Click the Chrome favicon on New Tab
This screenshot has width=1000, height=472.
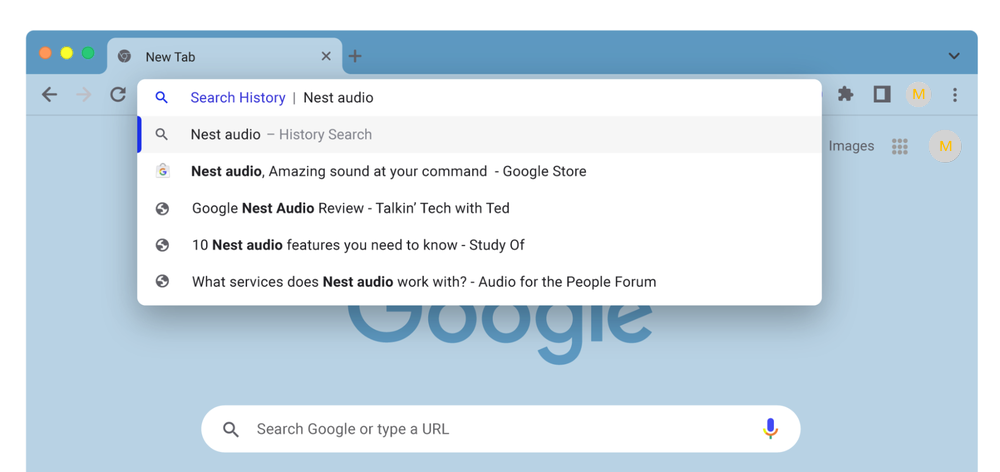tap(124, 56)
